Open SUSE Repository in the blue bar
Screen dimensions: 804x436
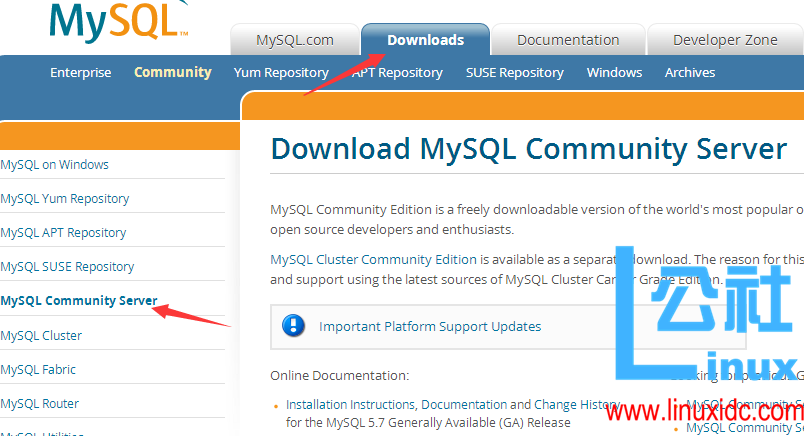[515, 73]
